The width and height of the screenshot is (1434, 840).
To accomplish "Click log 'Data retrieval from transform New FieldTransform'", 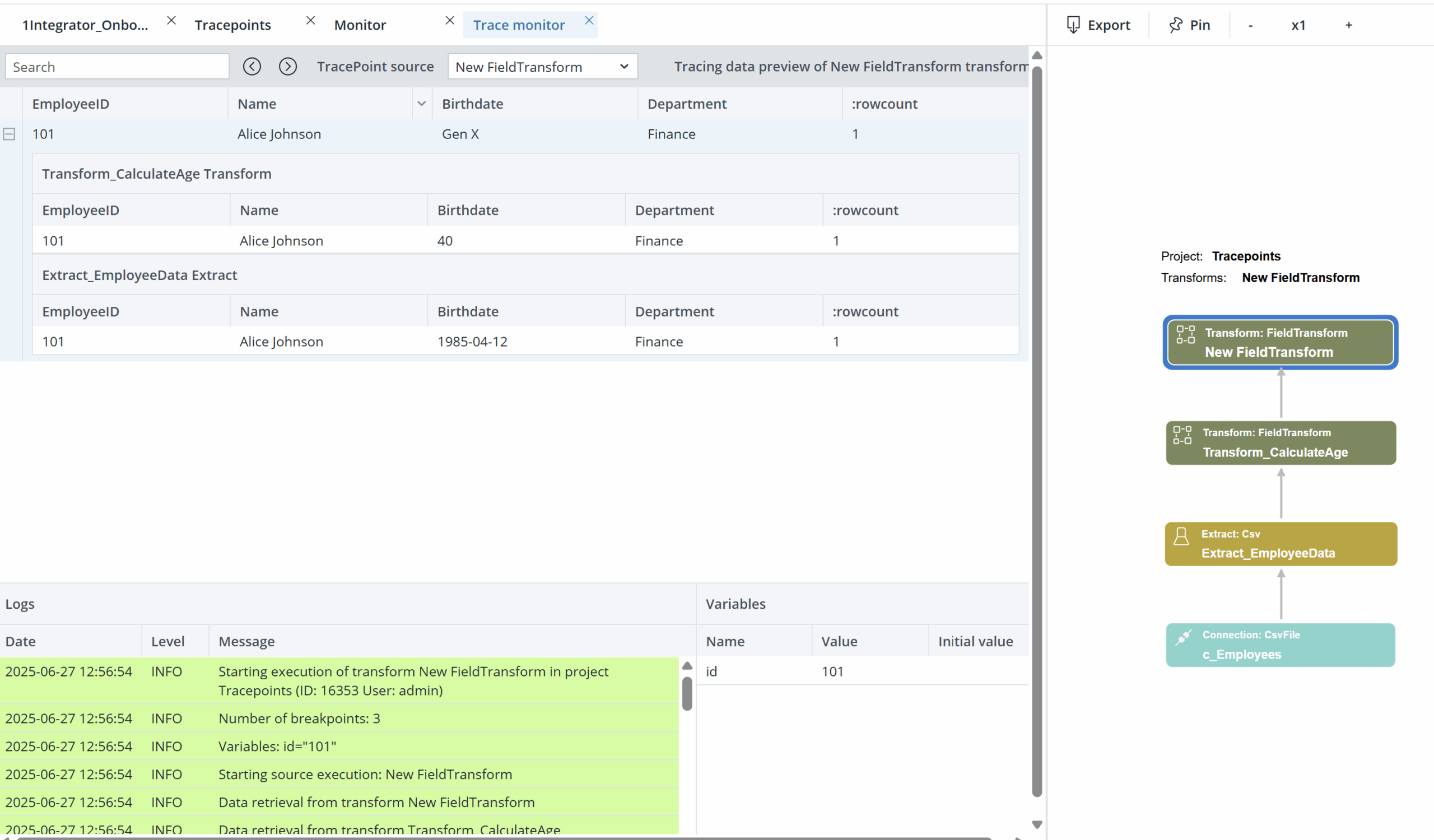I will (377, 802).
